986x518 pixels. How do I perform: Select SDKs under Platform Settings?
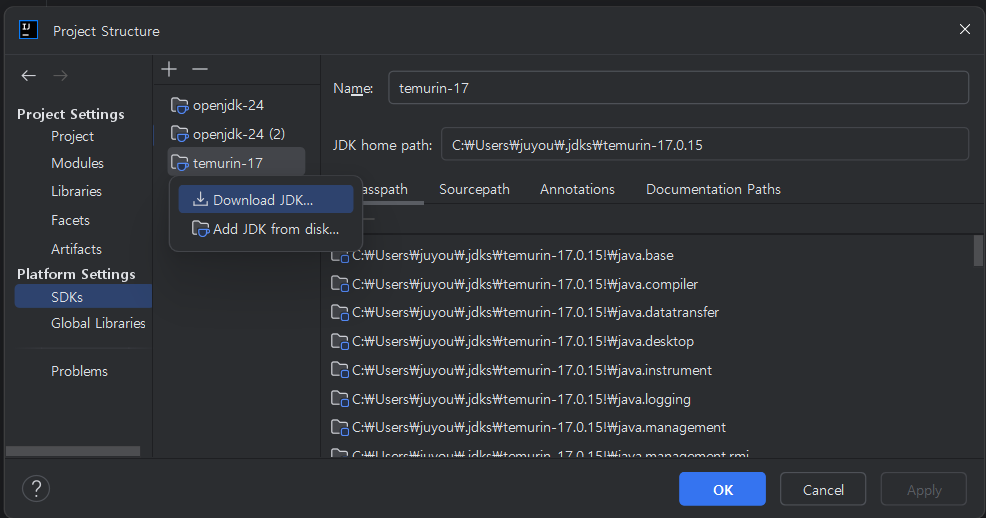(x=83, y=297)
